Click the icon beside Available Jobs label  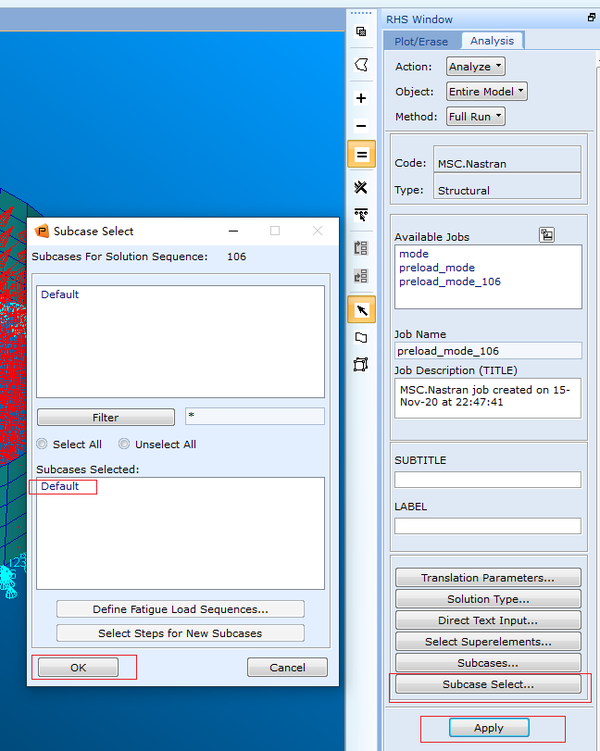click(547, 235)
